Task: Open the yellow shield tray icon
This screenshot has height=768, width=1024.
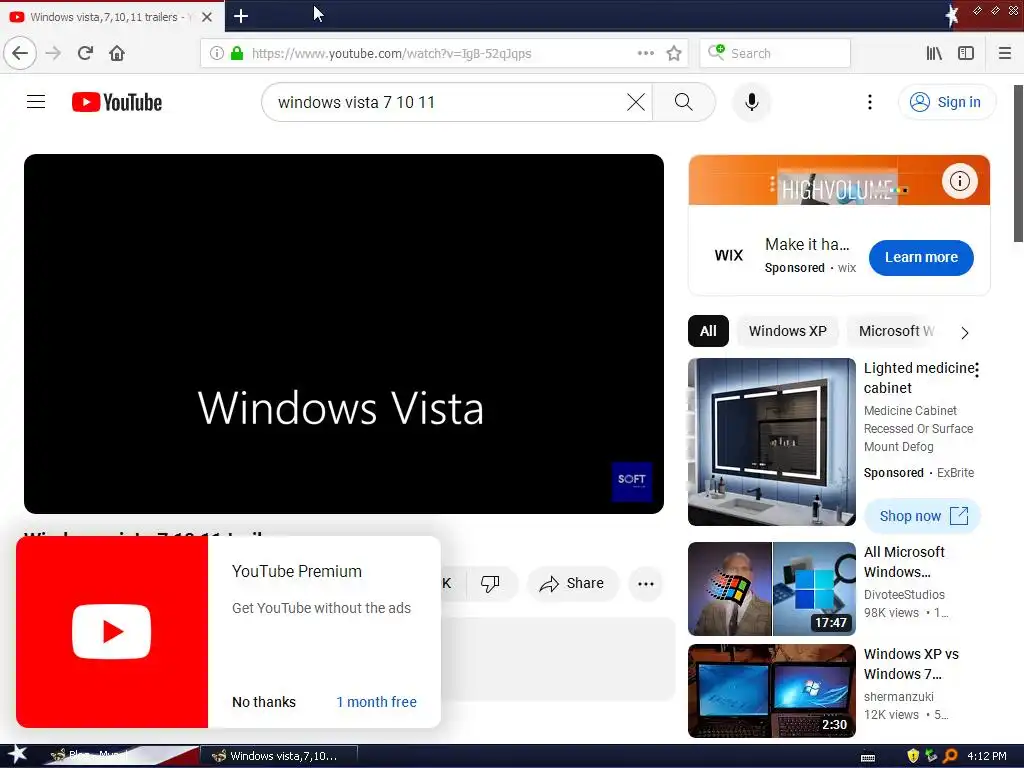Action: point(913,756)
